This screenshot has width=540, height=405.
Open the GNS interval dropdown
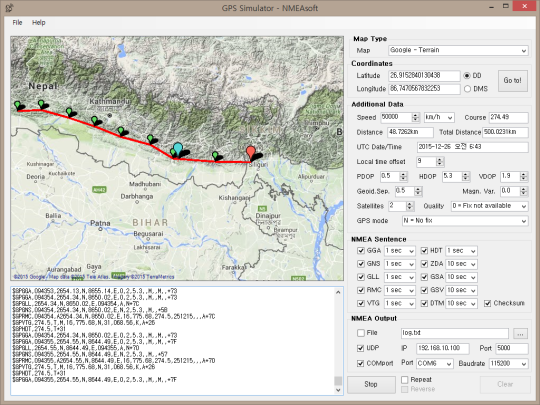(x=399, y=264)
